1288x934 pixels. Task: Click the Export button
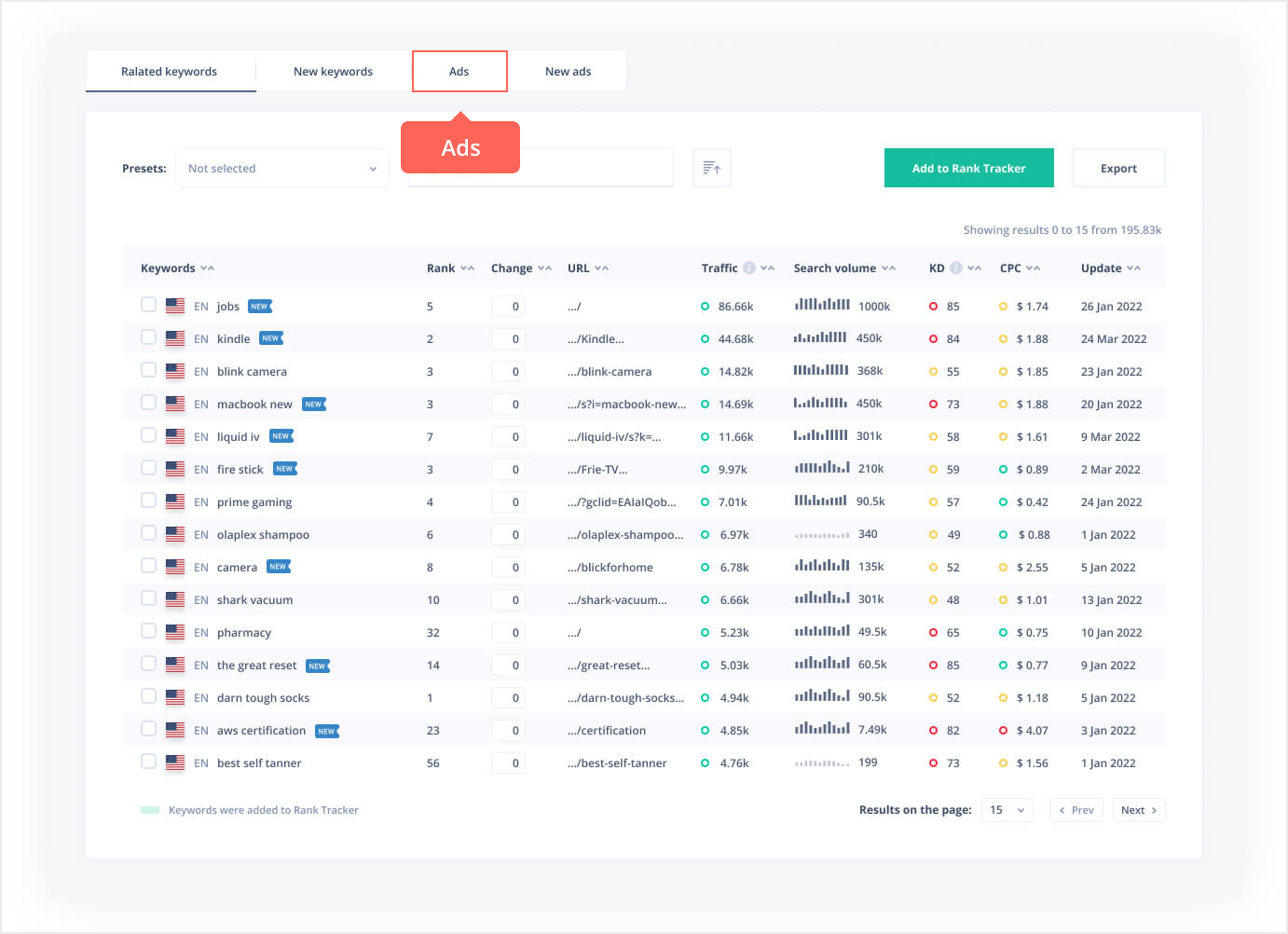[x=1119, y=168]
